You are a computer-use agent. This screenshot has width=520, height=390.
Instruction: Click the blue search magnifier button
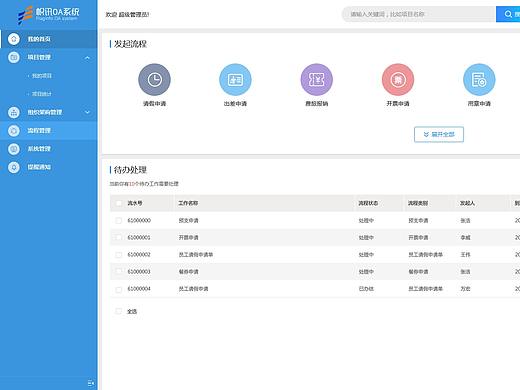coord(508,14)
